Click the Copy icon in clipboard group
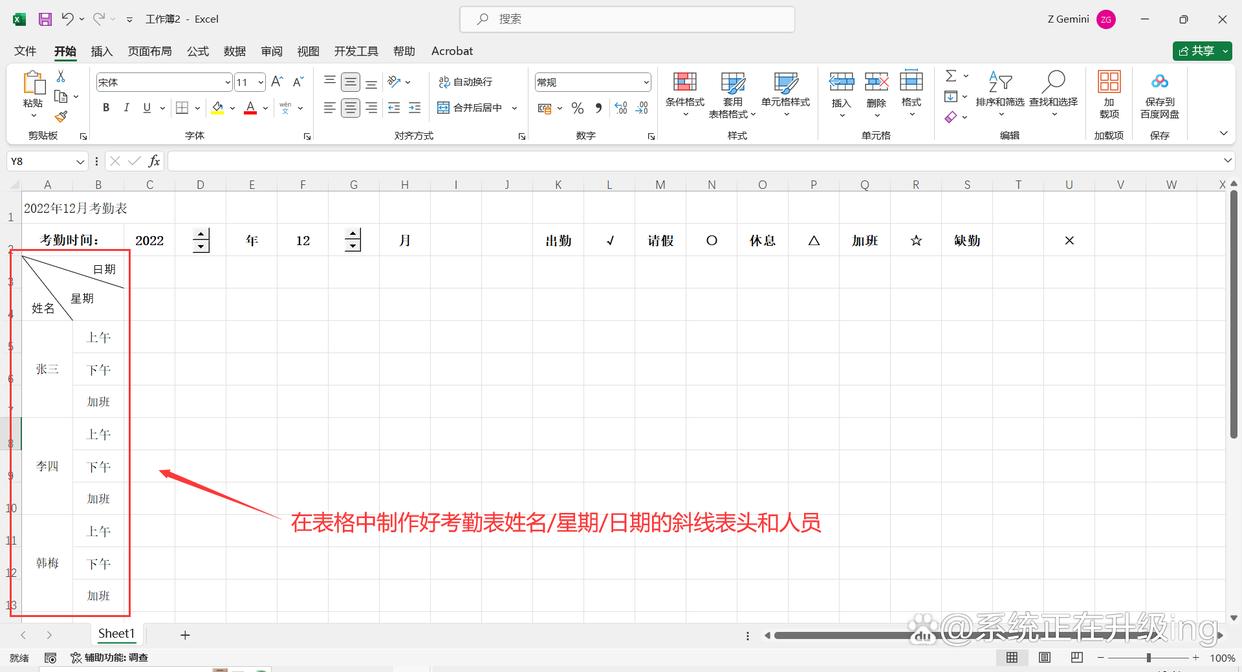The height and width of the screenshot is (672, 1242). pyautogui.click(x=61, y=97)
